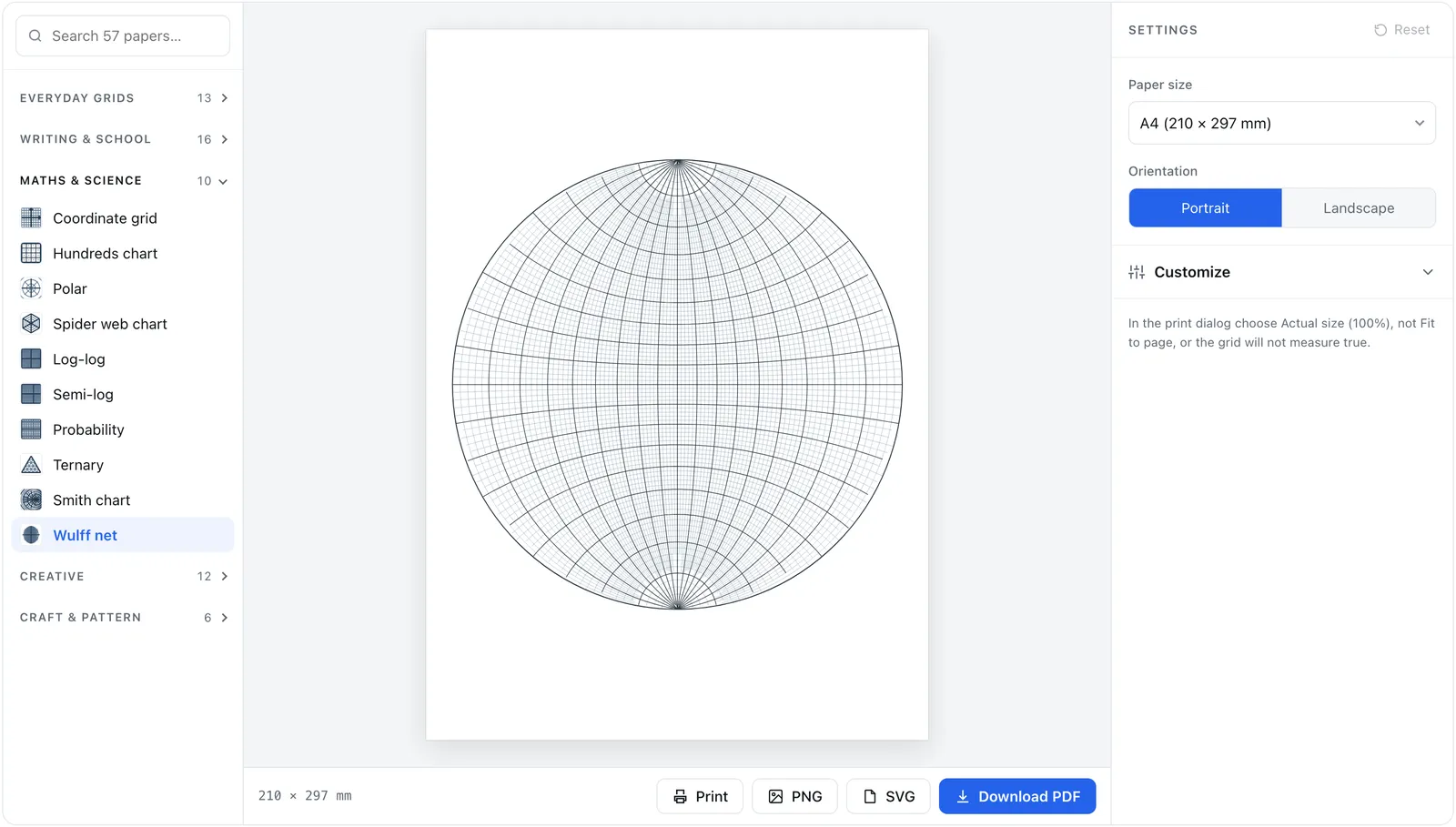Image resolution: width=1456 pixels, height=827 pixels.
Task: Print the Wulff net page
Action: pos(700,797)
